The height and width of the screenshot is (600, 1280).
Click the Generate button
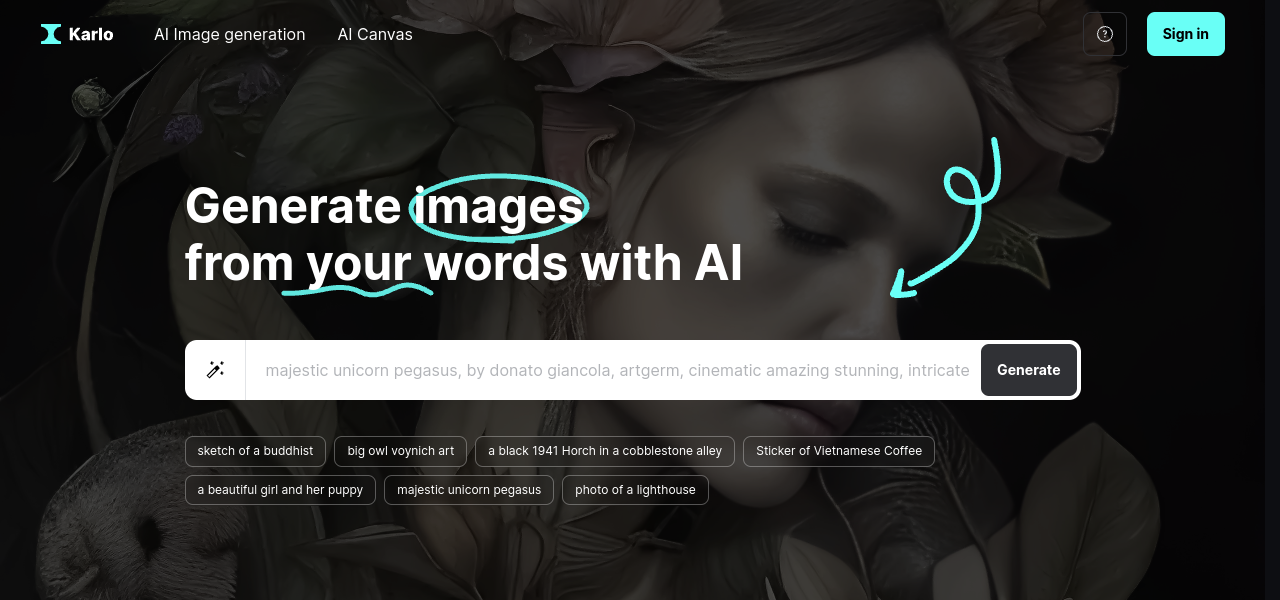coord(1029,370)
